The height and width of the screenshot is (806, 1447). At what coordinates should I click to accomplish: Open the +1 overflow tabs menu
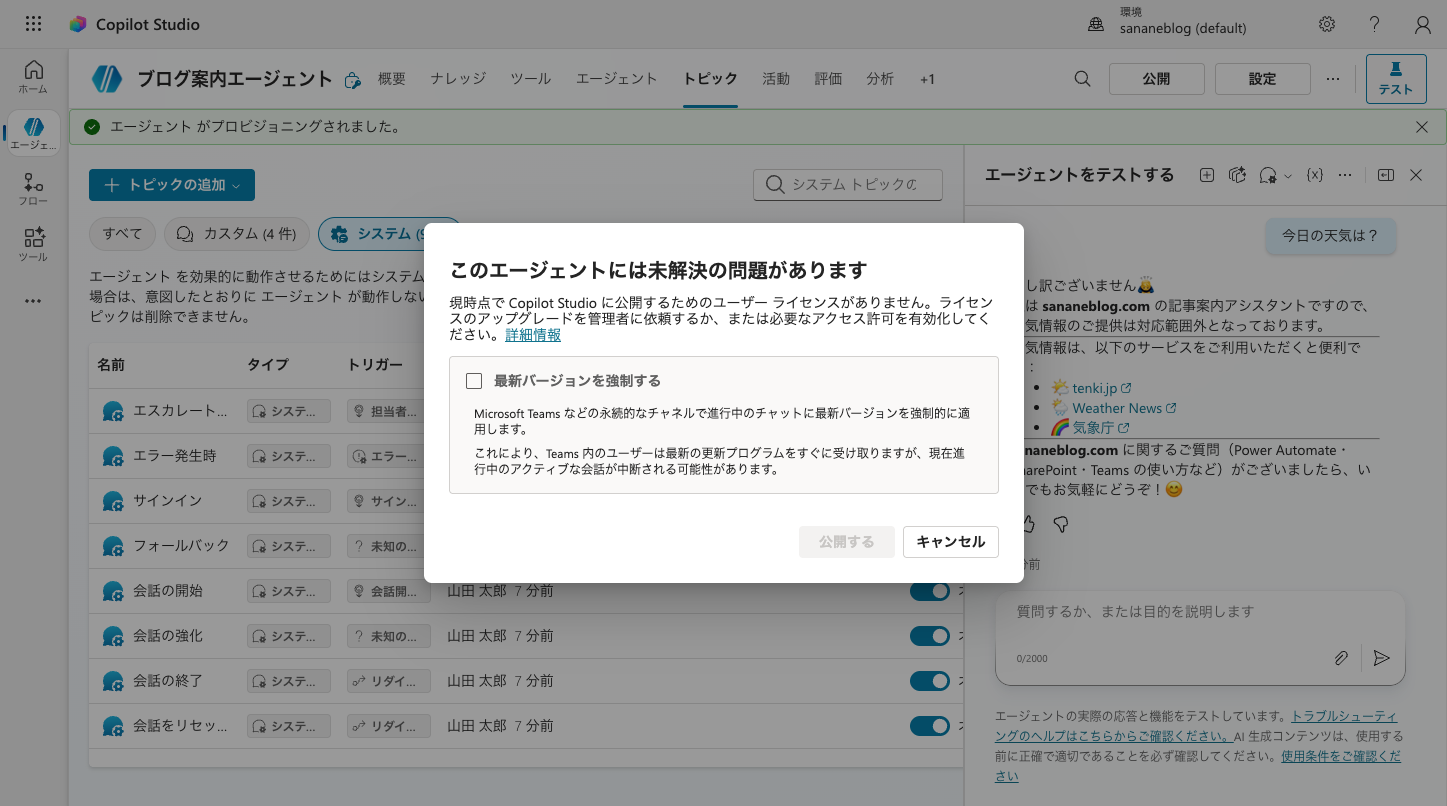tap(927, 79)
